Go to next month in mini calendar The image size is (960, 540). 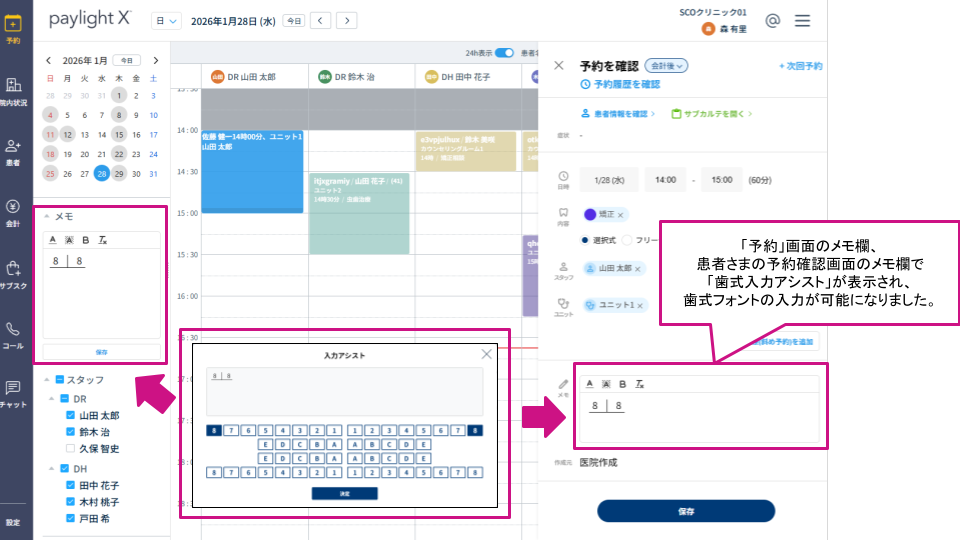[x=156, y=61]
